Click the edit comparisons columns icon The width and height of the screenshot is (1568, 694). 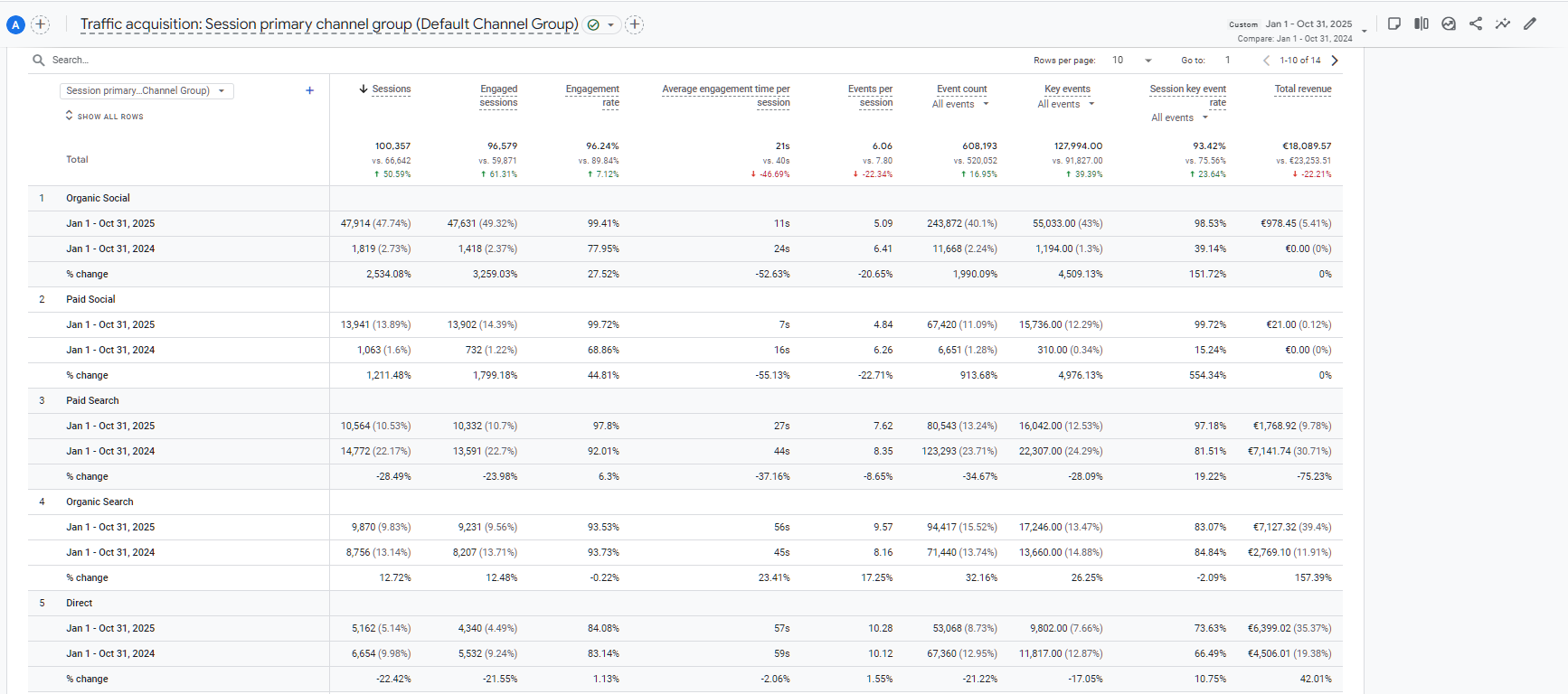point(1422,23)
